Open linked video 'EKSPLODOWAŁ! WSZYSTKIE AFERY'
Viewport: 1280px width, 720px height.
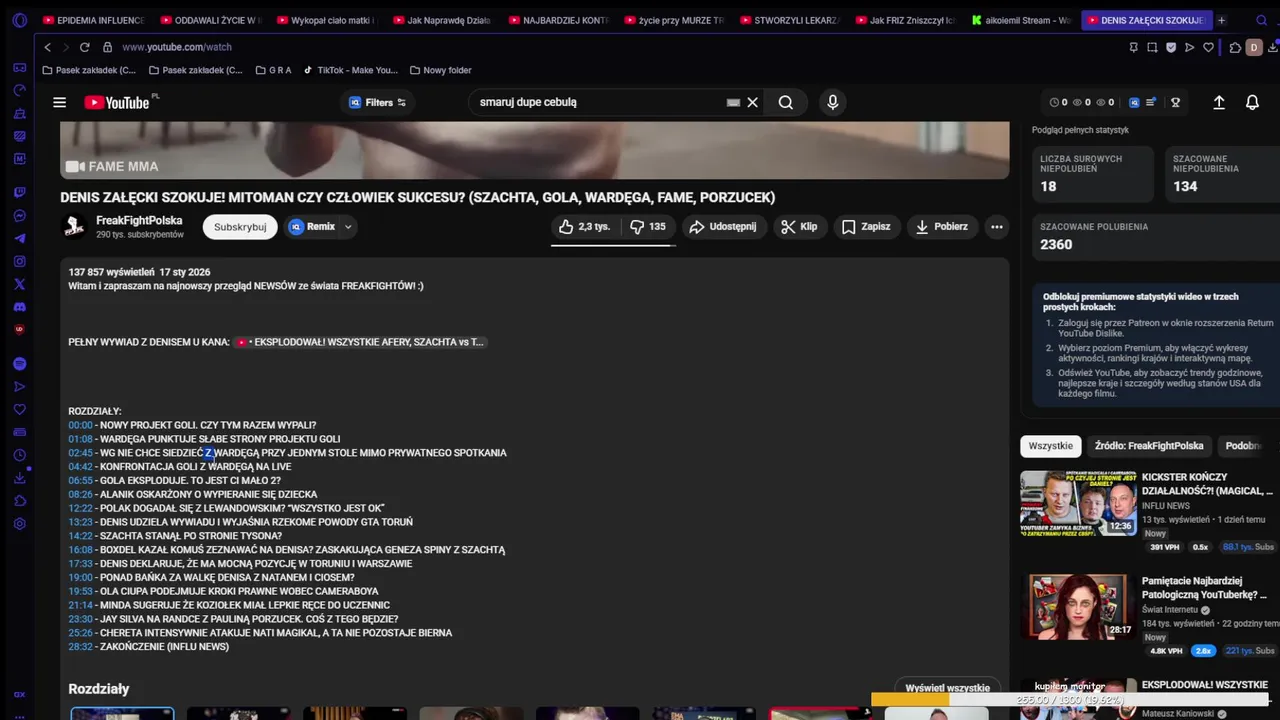[x=360, y=342]
